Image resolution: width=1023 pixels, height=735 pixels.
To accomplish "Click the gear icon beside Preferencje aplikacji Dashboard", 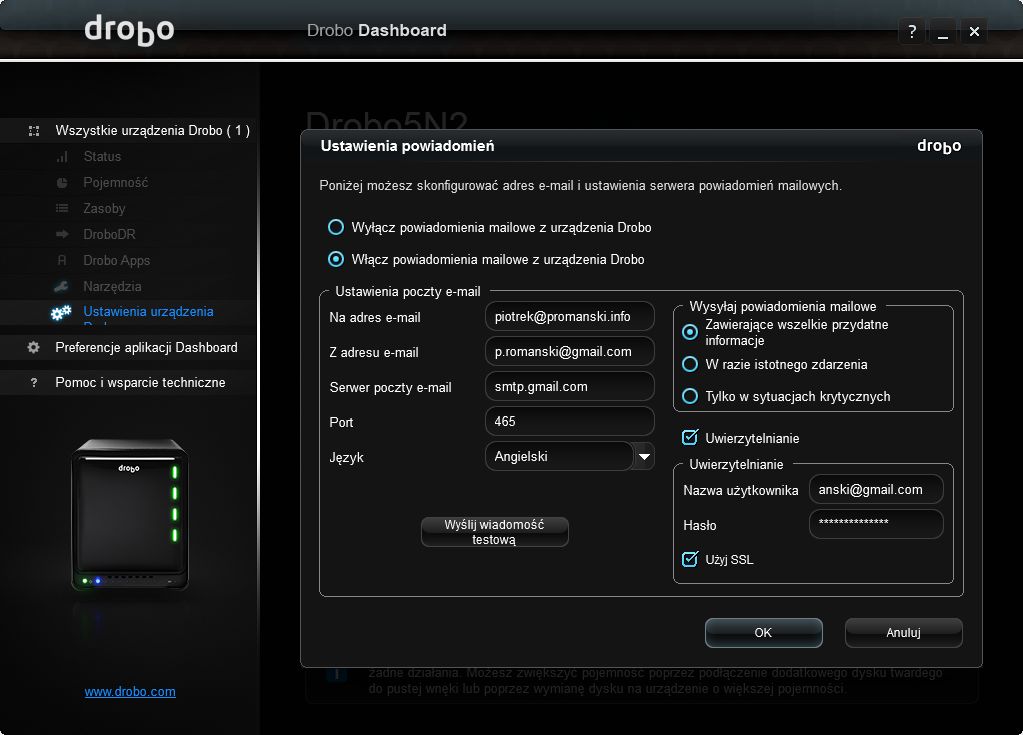I will coord(33,348).
